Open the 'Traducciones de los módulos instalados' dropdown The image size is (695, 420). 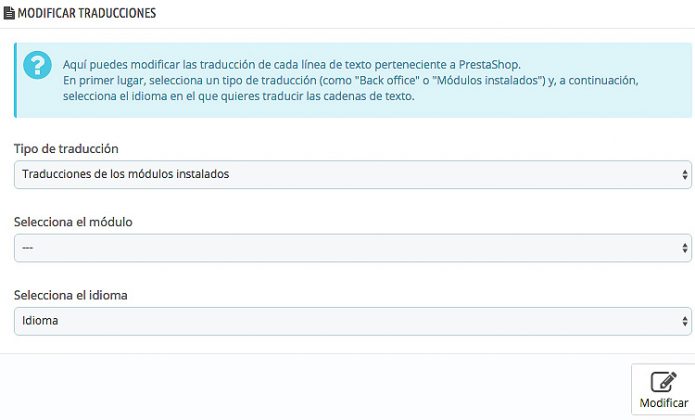click(350, 174)
